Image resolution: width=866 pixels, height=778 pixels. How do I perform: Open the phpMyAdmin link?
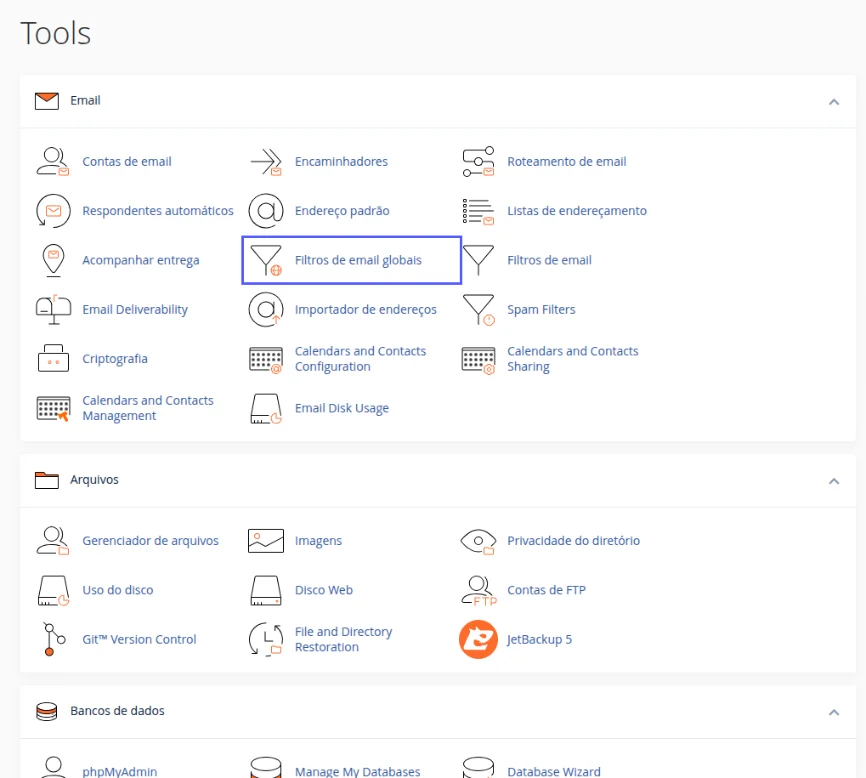(120, 771)
